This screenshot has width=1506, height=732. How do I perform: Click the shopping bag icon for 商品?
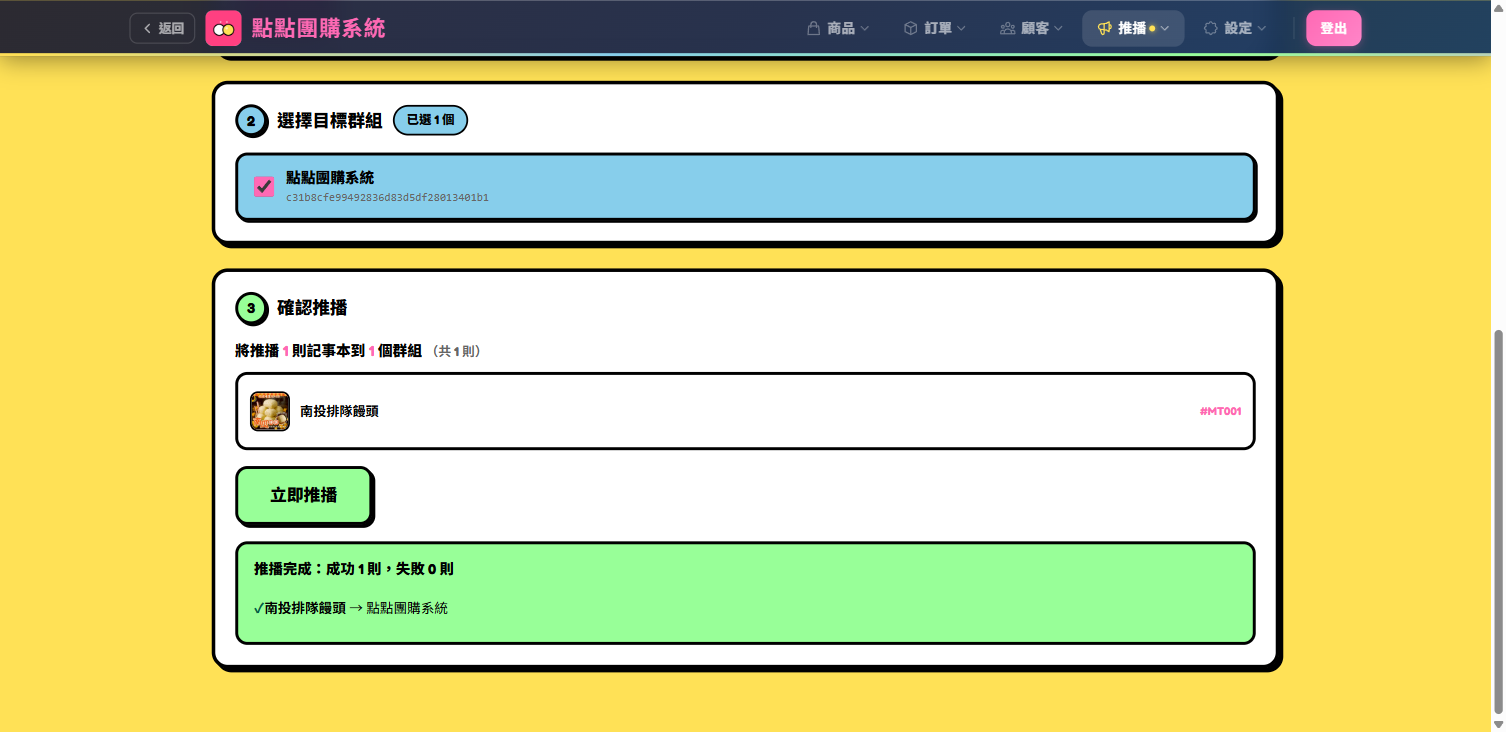(814, 29)
